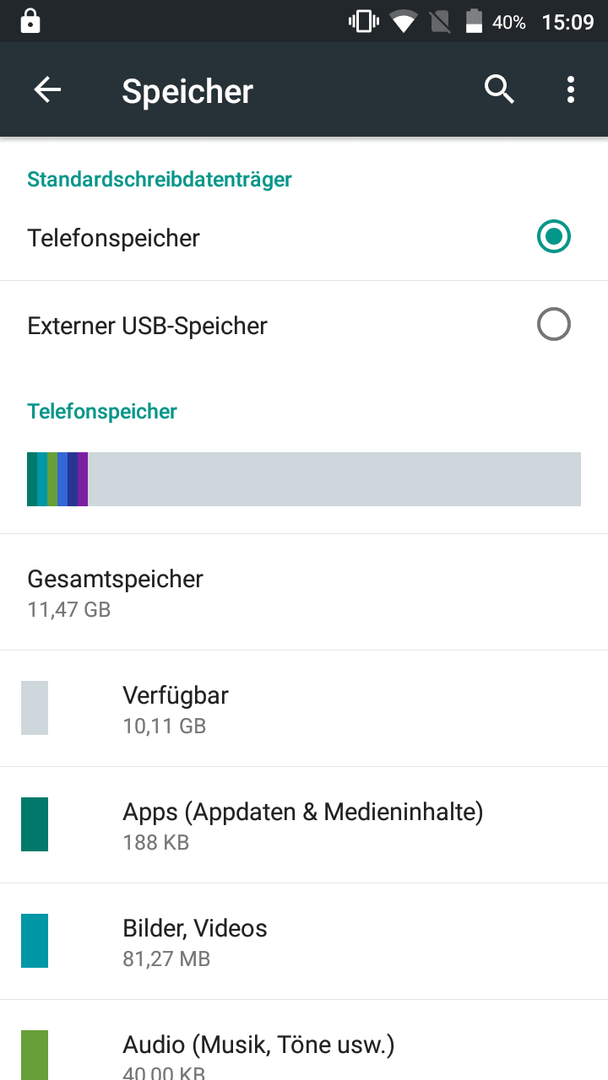Viewport: 608px width, 1080px height.
Task: Tap the 15:09 clock in status bar
Action: (x=568, y=22)
